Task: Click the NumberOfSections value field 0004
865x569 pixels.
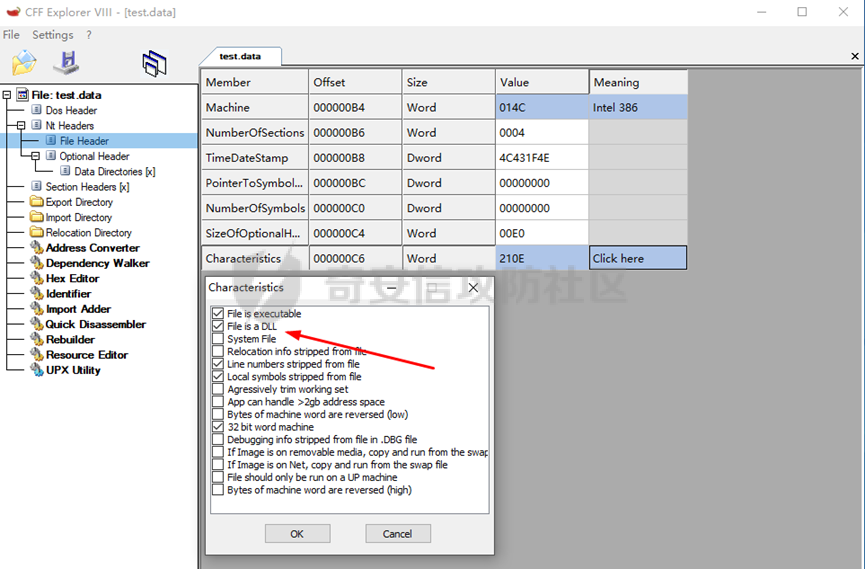Action: (541, 132)
